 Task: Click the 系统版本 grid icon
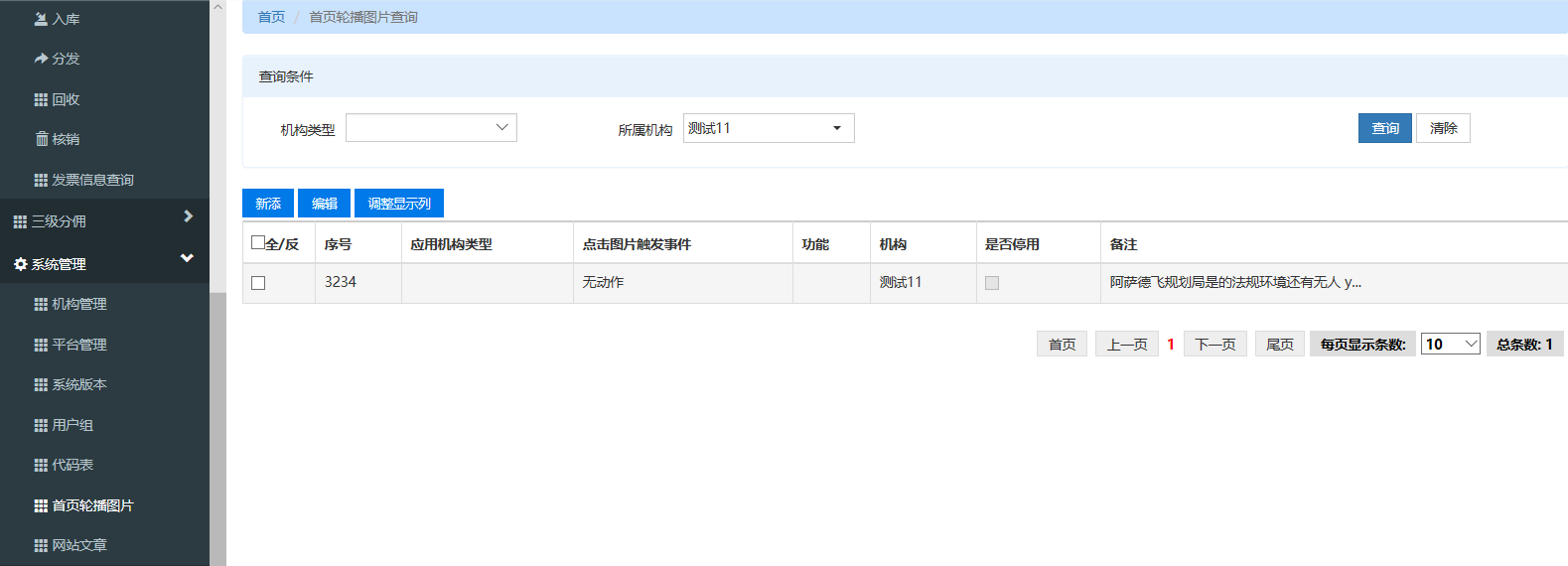pos(41,384)
